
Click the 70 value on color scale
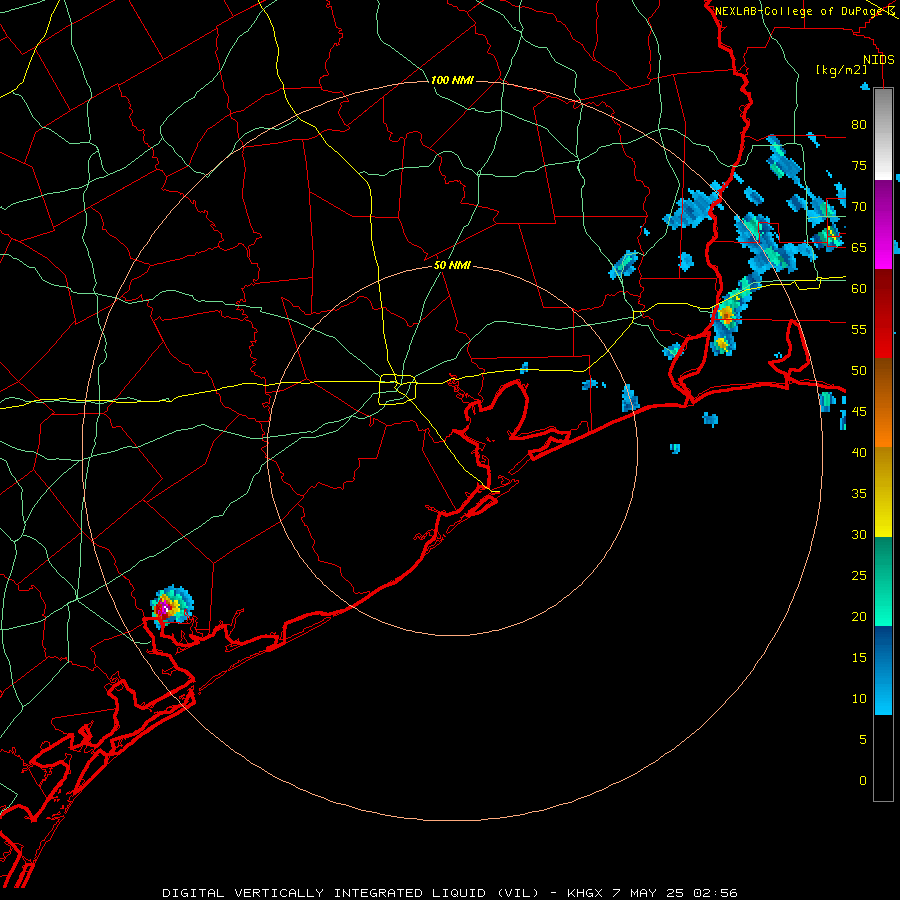point(859,207)
